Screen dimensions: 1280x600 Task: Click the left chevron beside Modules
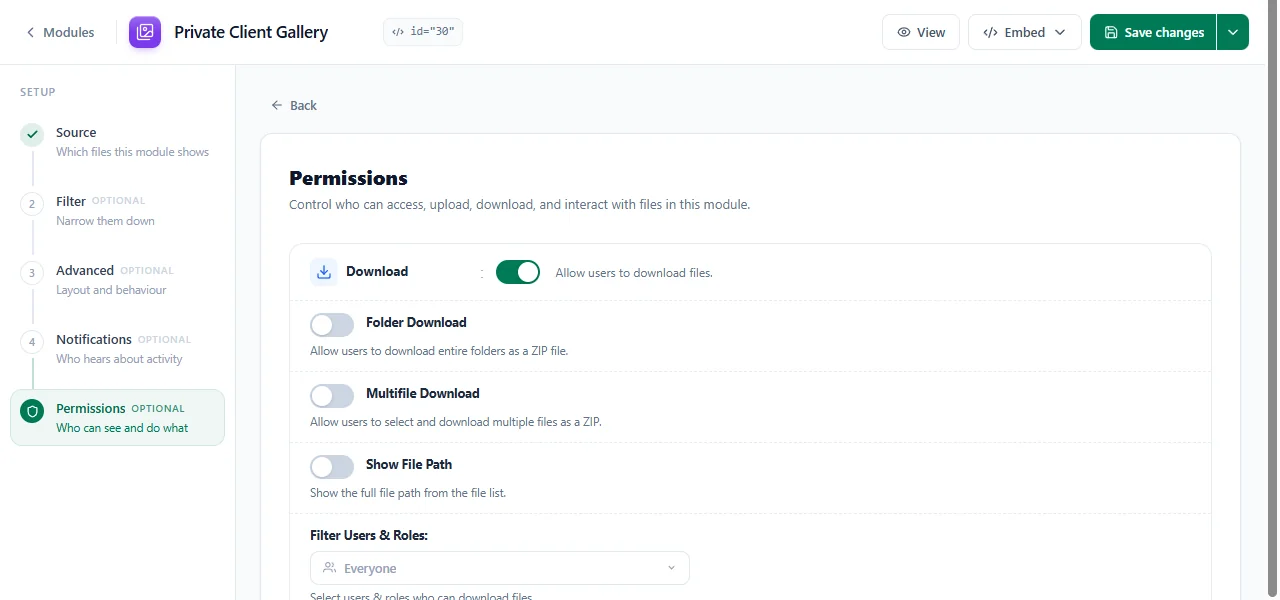(30, 32)
